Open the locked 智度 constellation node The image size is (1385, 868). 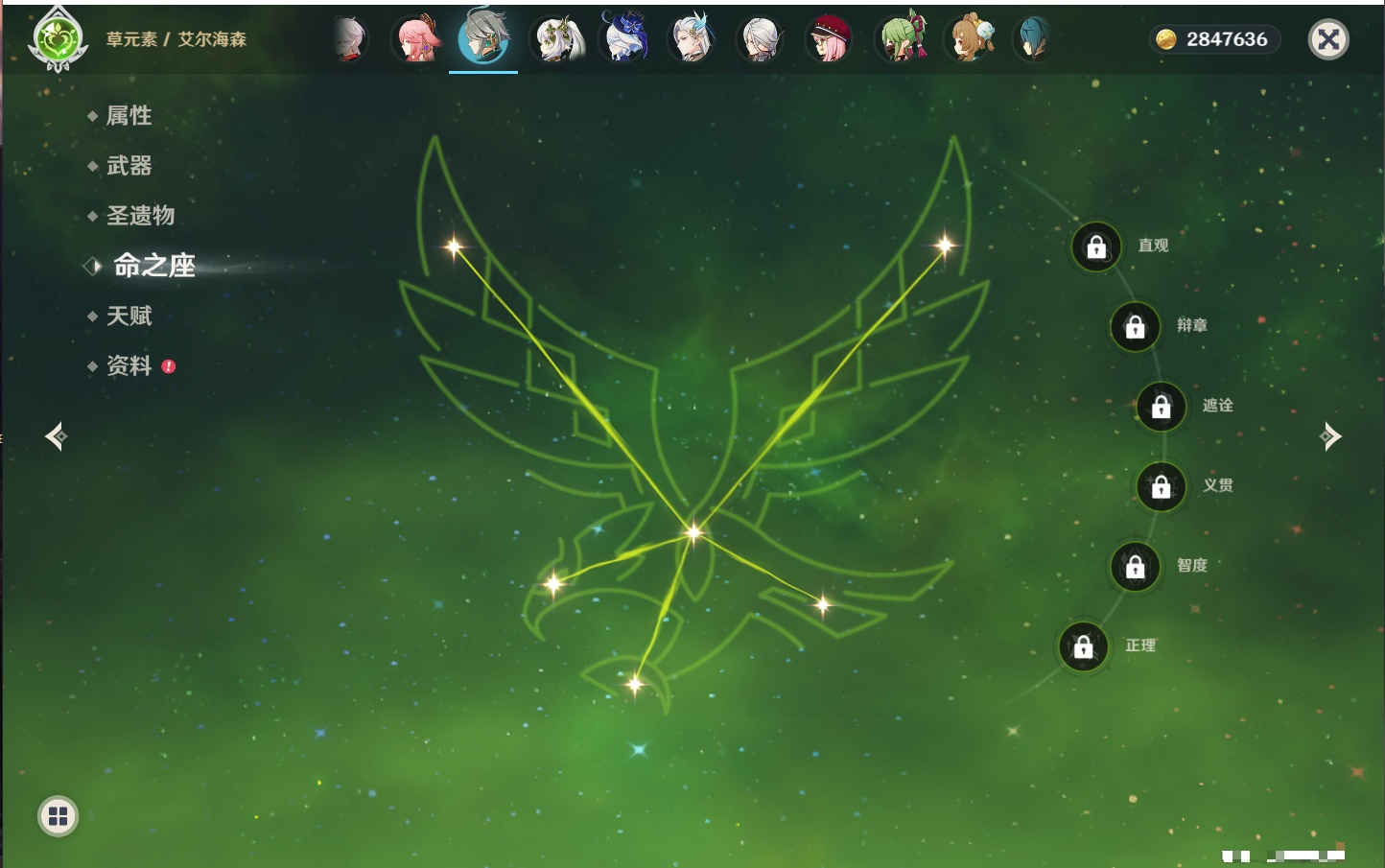point(1135,566)
